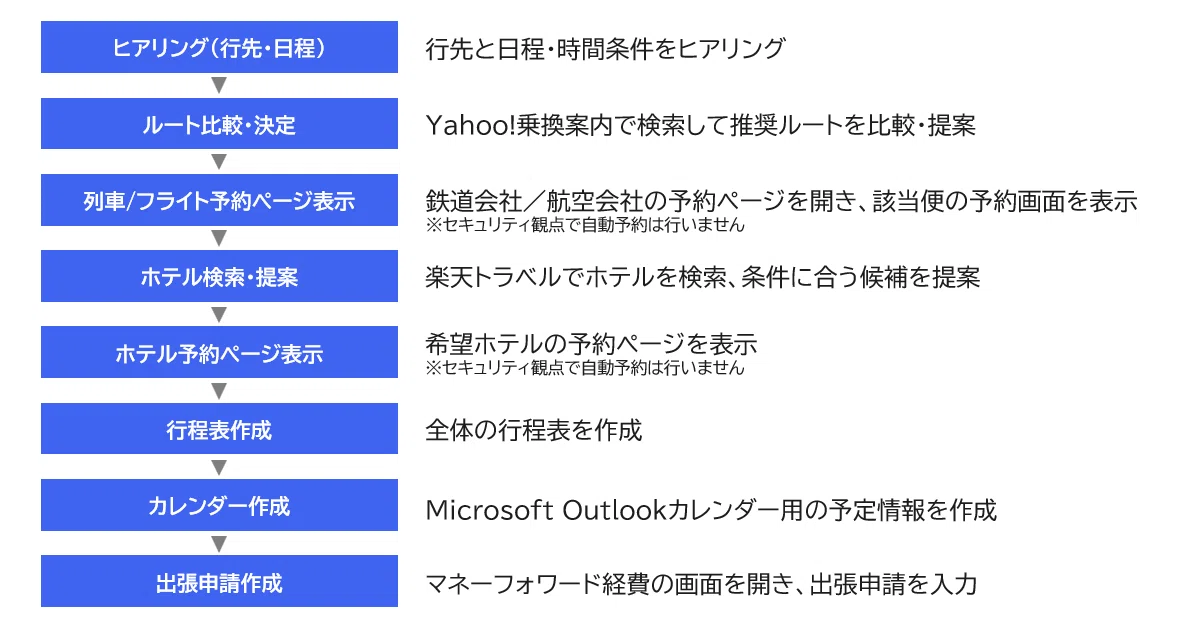
Task: Click the Microsoft Outlook calendar description text
Action: coord(711,510)
